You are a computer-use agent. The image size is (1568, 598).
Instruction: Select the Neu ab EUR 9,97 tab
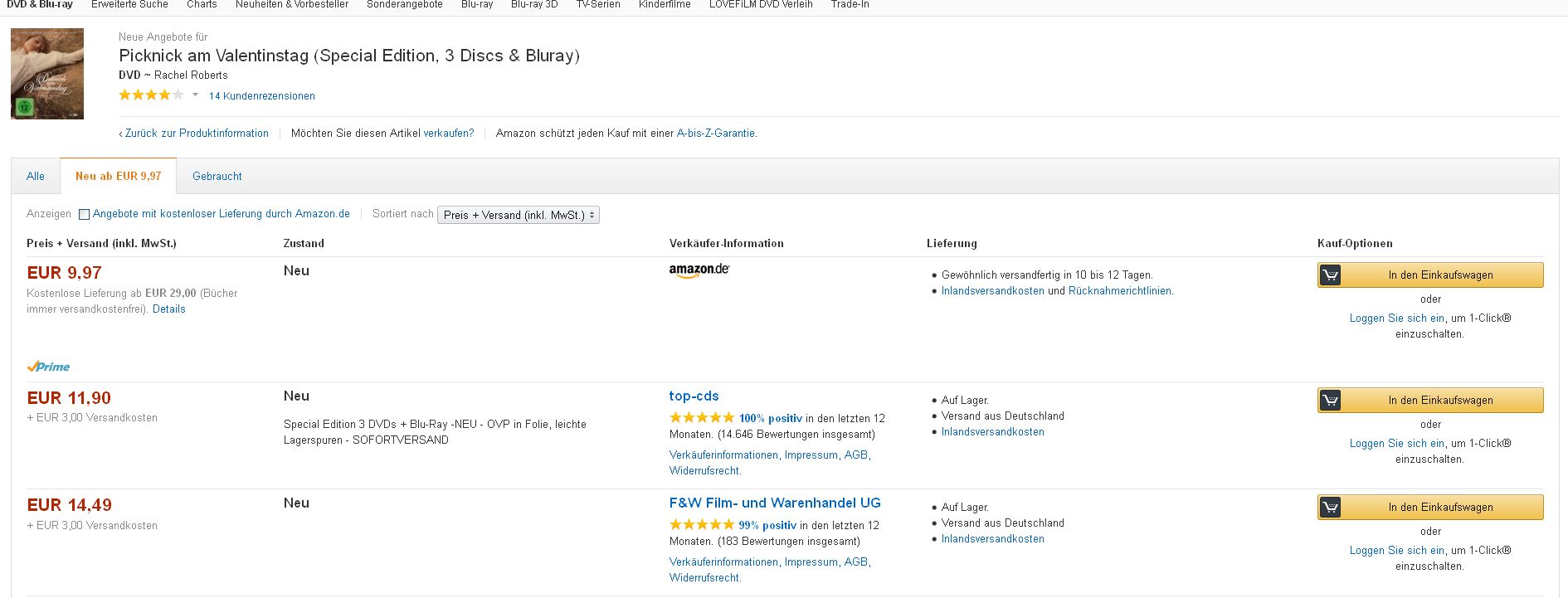(x=119, y=176)
